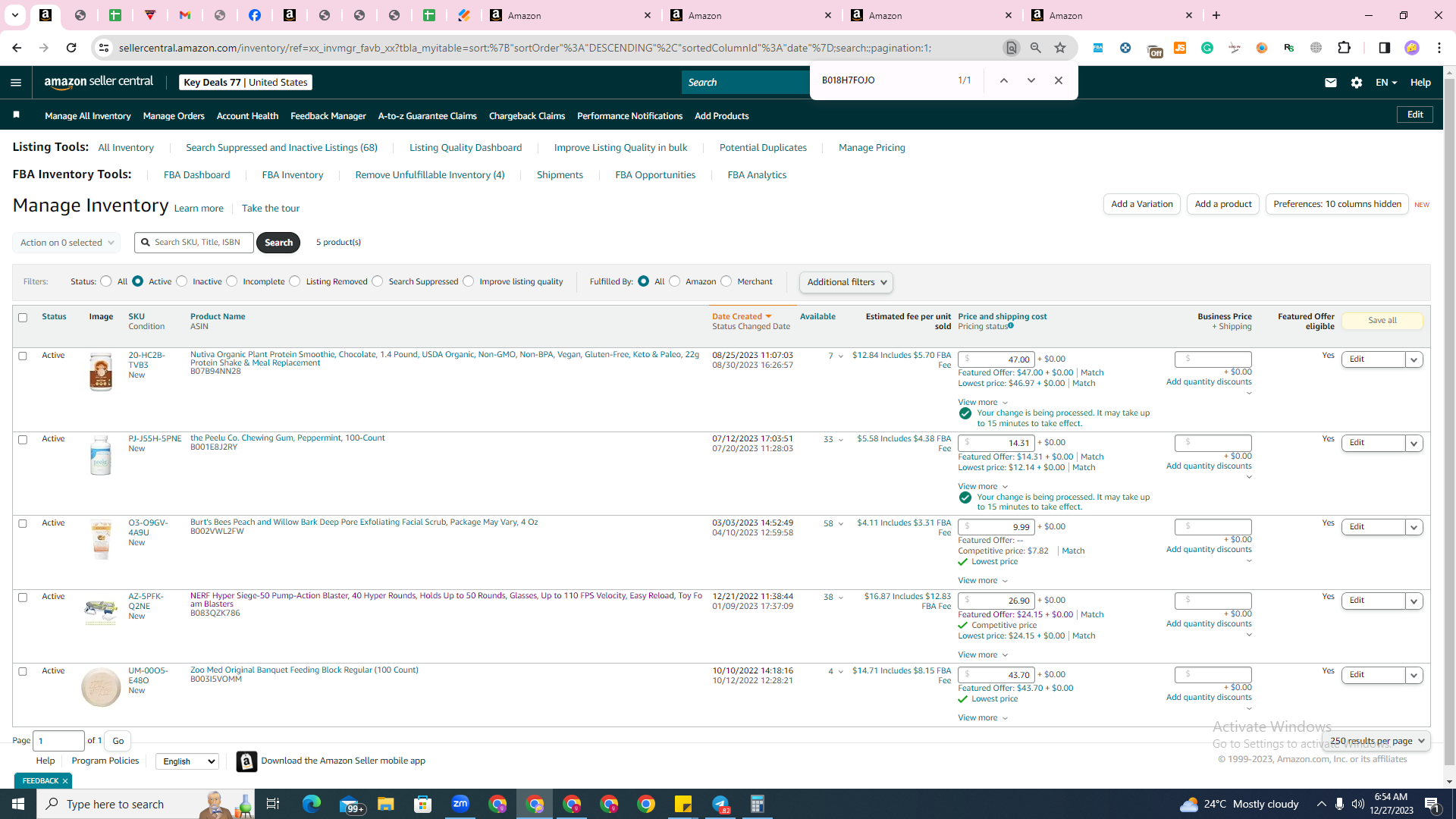Open Microsoft Store from the taskbar

[423, 804]
